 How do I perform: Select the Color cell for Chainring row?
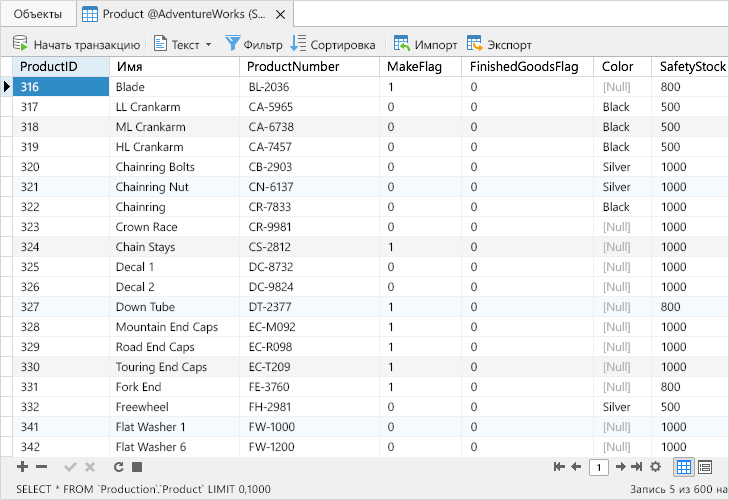coord(623,207)
